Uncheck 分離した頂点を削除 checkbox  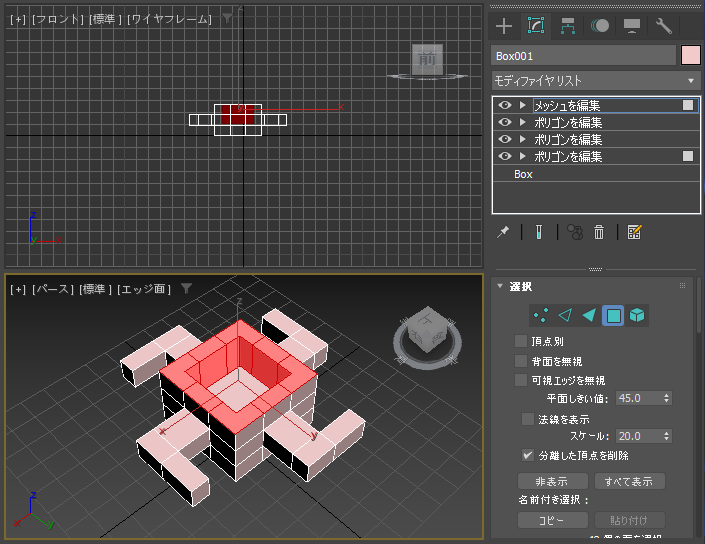pyautogui.click(x=528, y=455)
